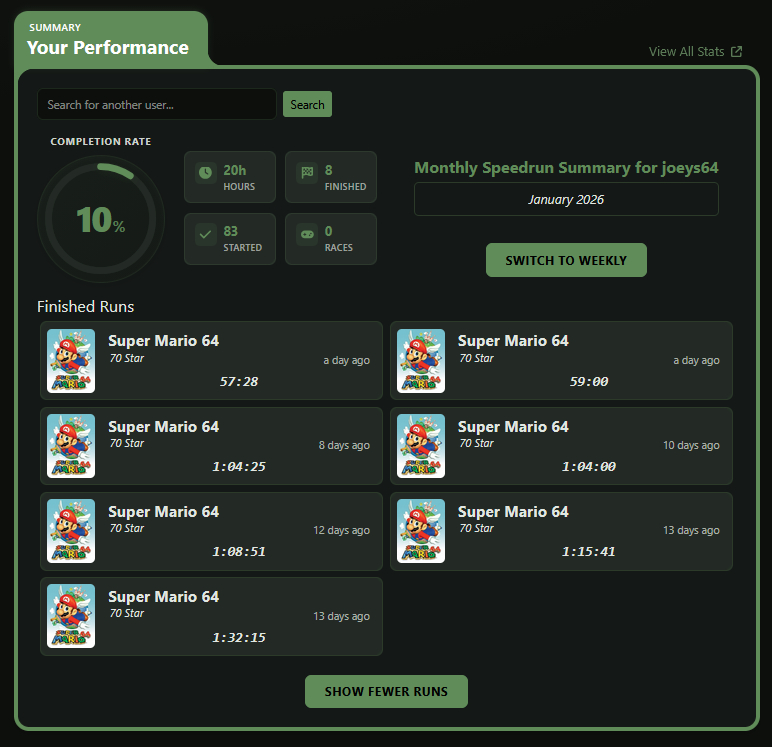Switch to weekly summary view
This screenshot has width=772, height=747.
pos(566,260)
